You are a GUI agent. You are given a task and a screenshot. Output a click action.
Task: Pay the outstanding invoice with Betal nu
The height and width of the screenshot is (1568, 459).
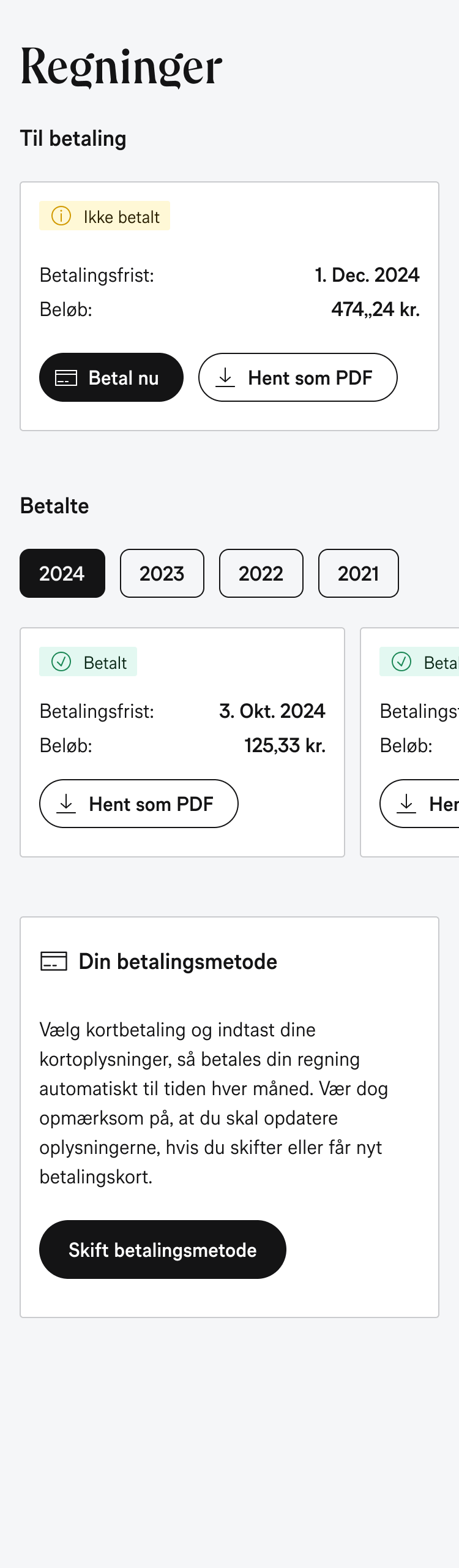click(111, 377)
